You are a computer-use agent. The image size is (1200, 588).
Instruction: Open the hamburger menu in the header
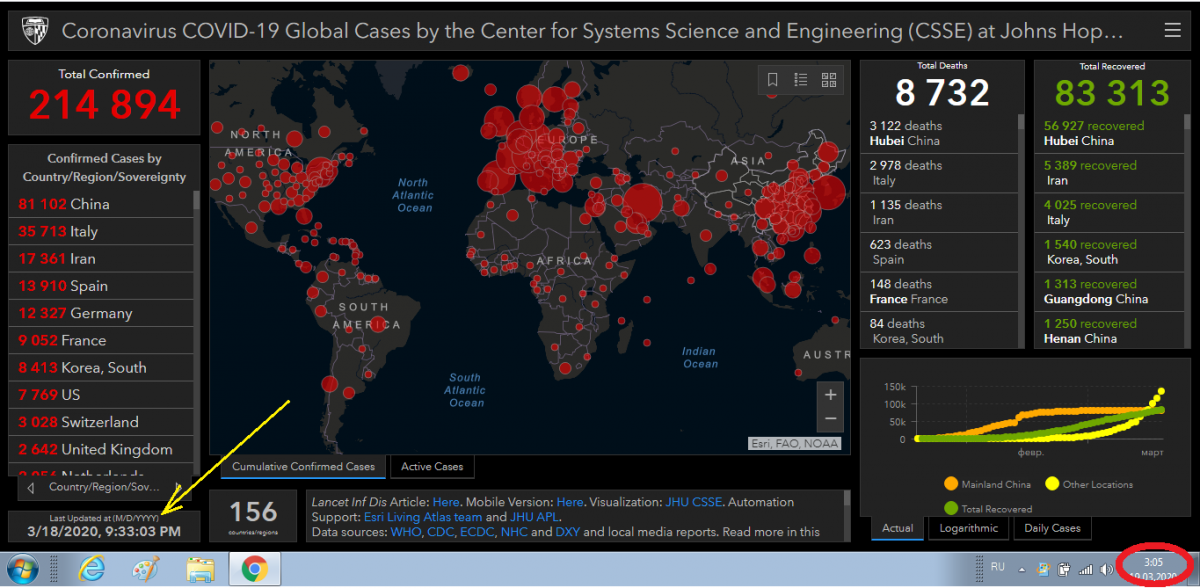coord(1173,31)
